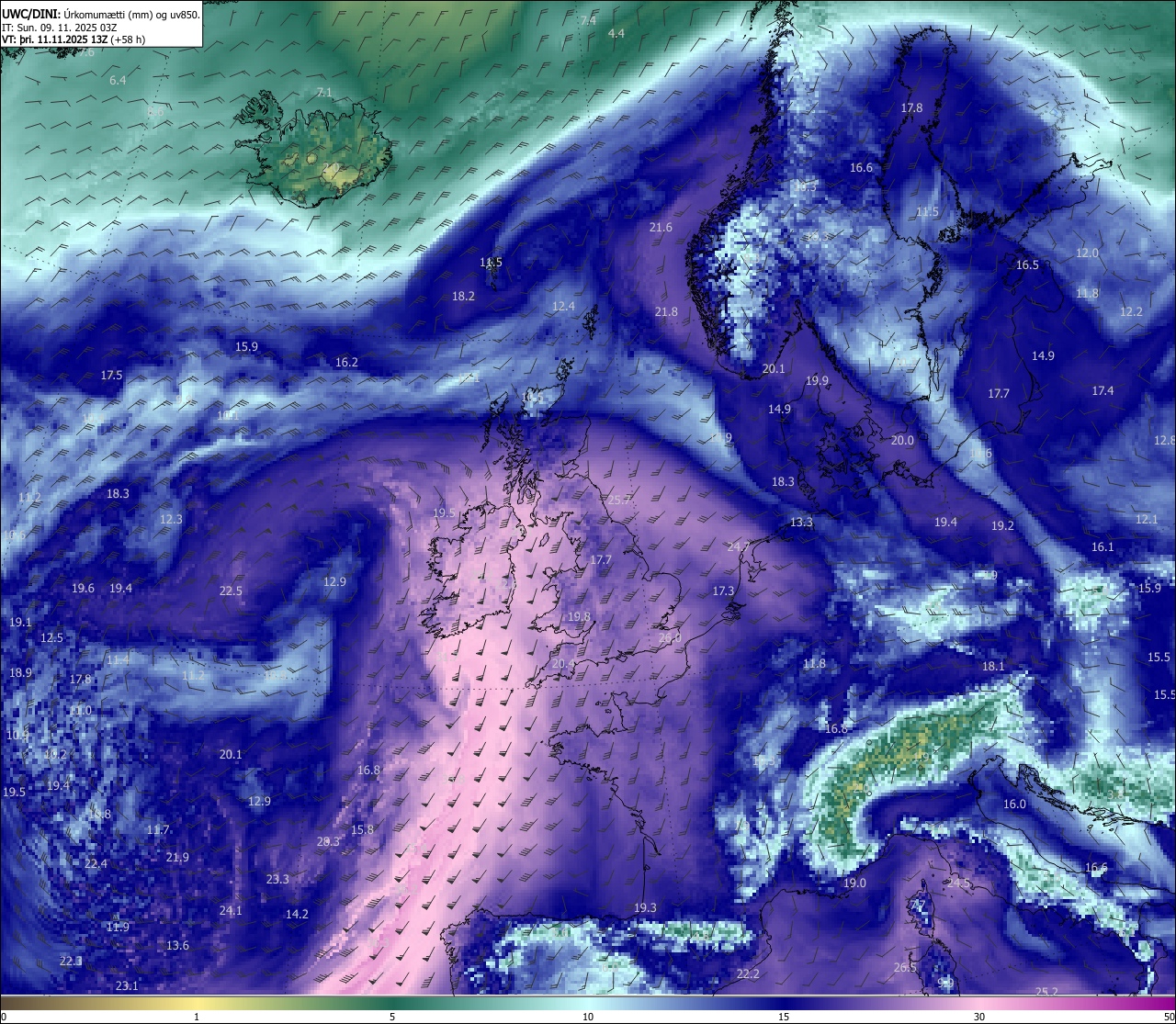The image size is (1176, 1024).
Task: Click the 19.8 value over Wales
Action: [x=579, y=617]
